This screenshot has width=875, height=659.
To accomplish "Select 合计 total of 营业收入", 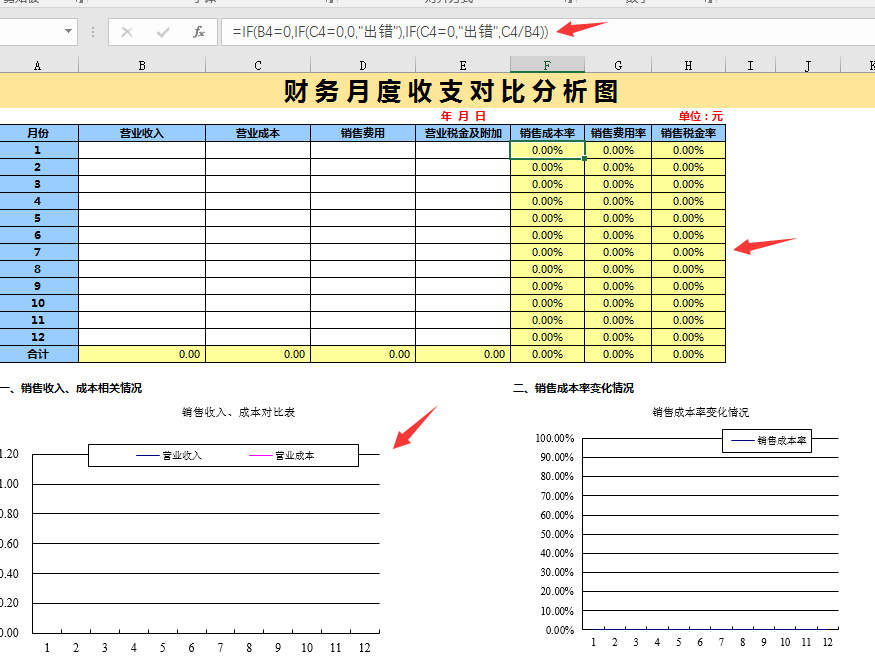I will coord(142,354).
